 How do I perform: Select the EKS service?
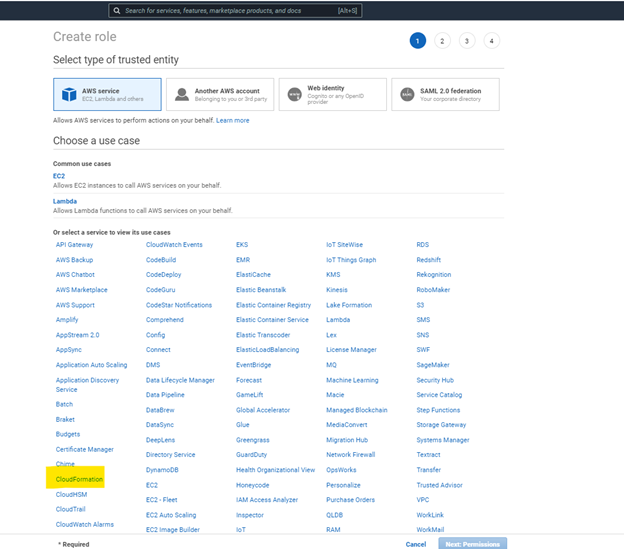click(x=242, y=245)
